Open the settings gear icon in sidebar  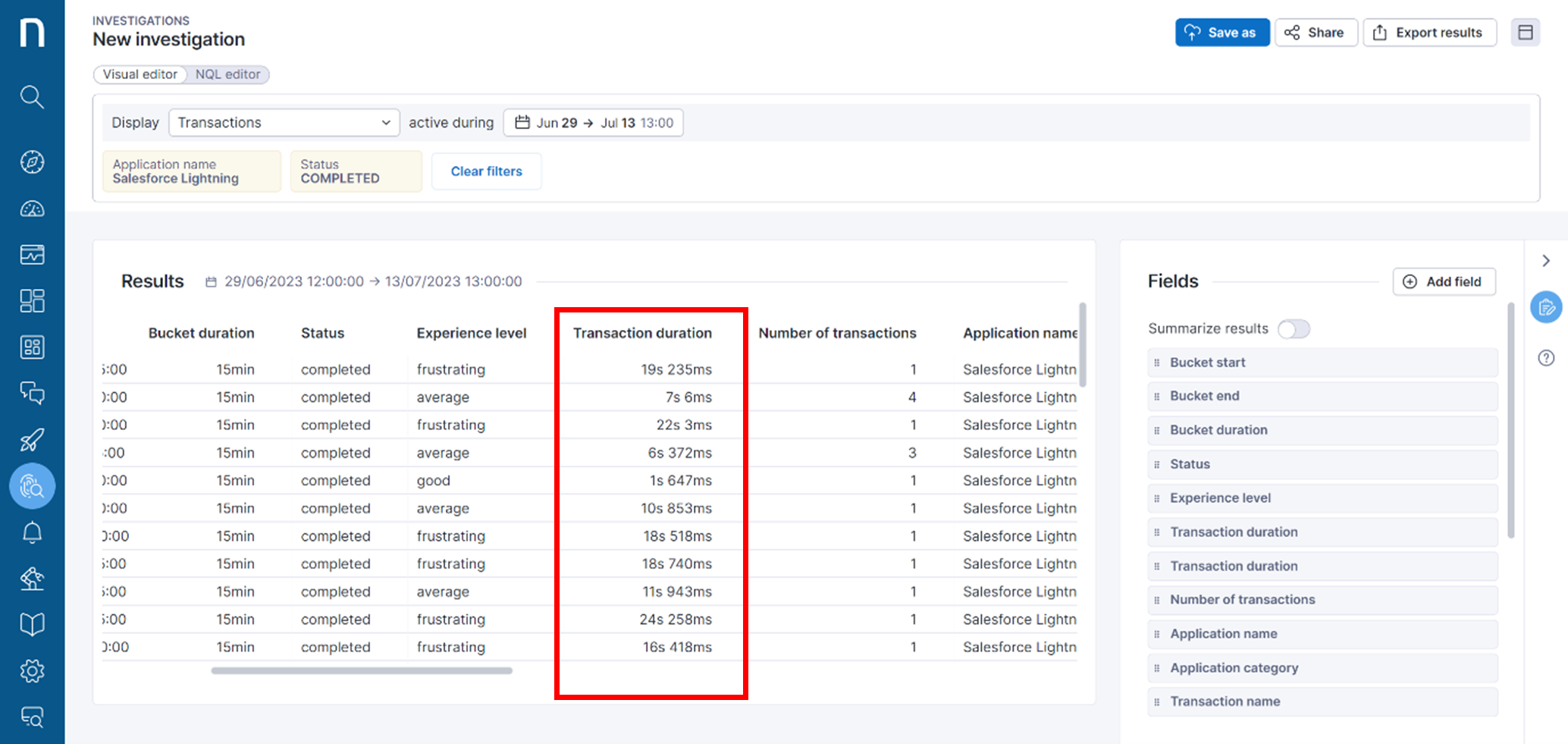coord(32,670)
